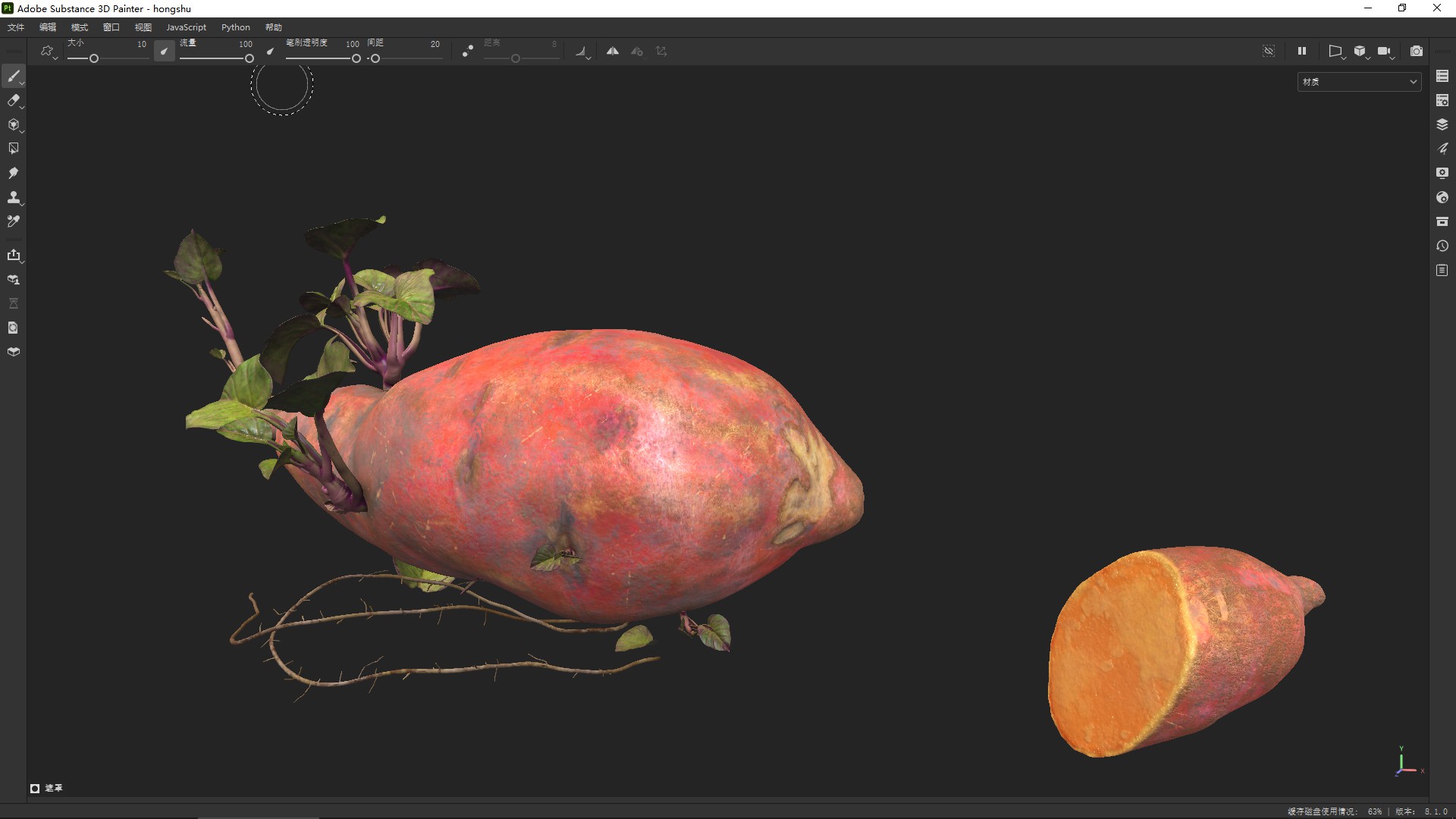The image size is (1456, 819).
Task: Open the Layers panel icon
Action: click(1442, 124)
